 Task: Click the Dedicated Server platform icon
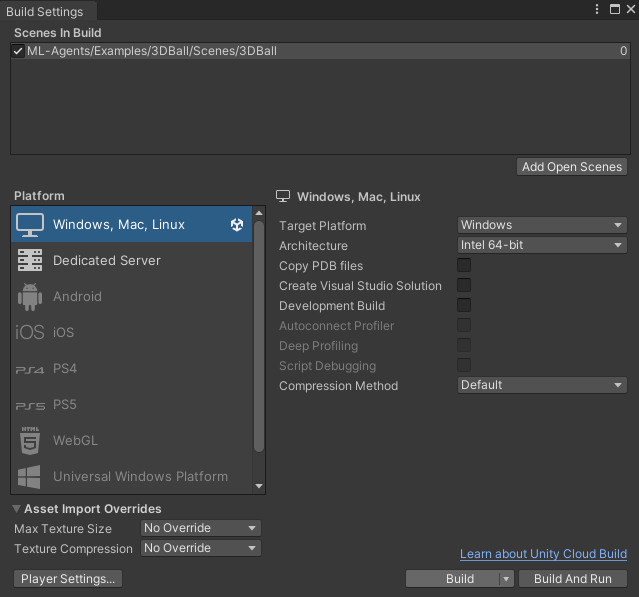pos(30,260)
